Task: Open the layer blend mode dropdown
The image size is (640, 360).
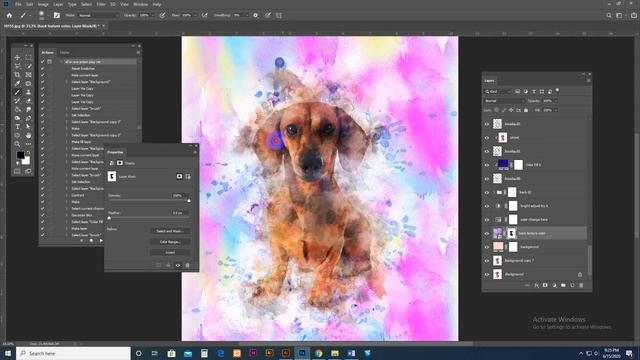Action: 504,101
